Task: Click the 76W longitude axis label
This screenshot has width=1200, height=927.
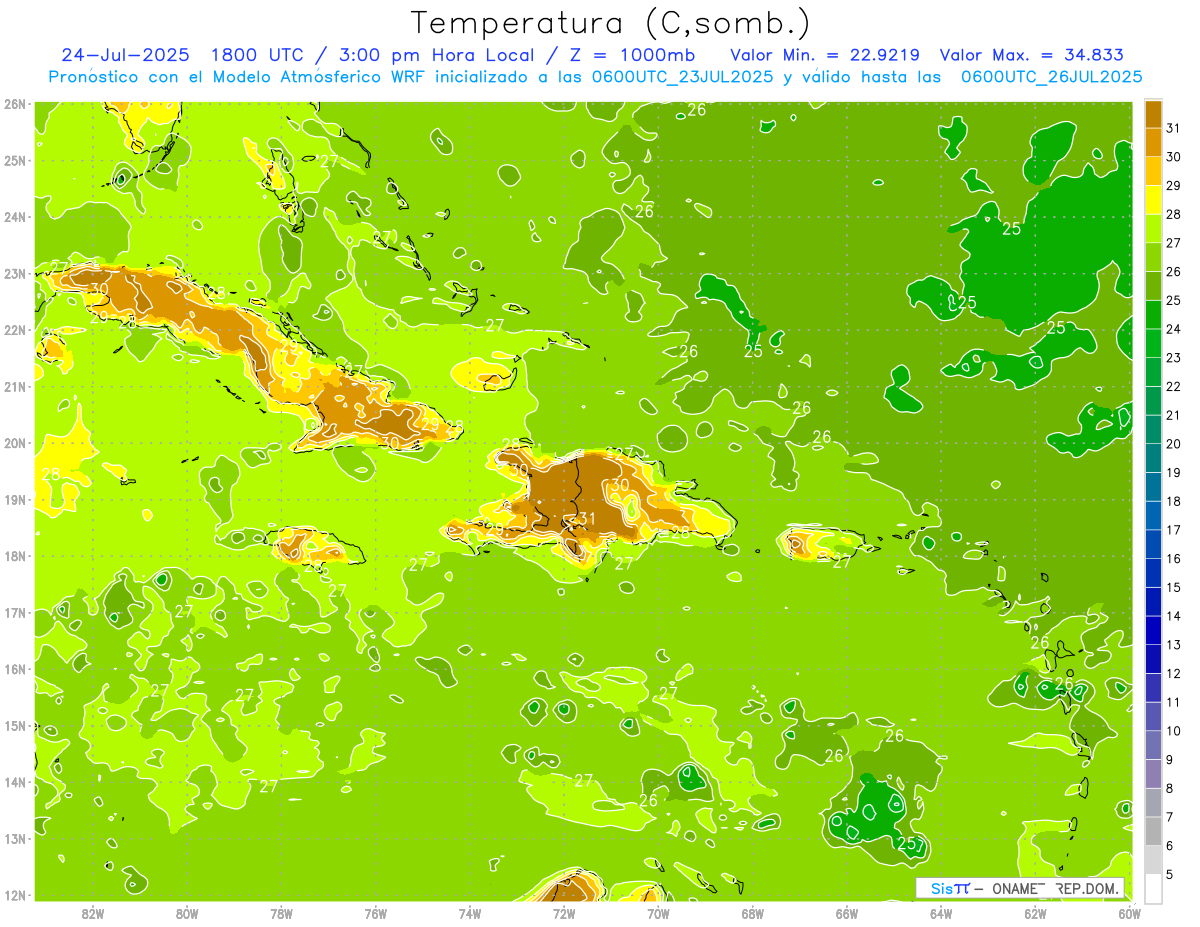Action: (375, 912)
